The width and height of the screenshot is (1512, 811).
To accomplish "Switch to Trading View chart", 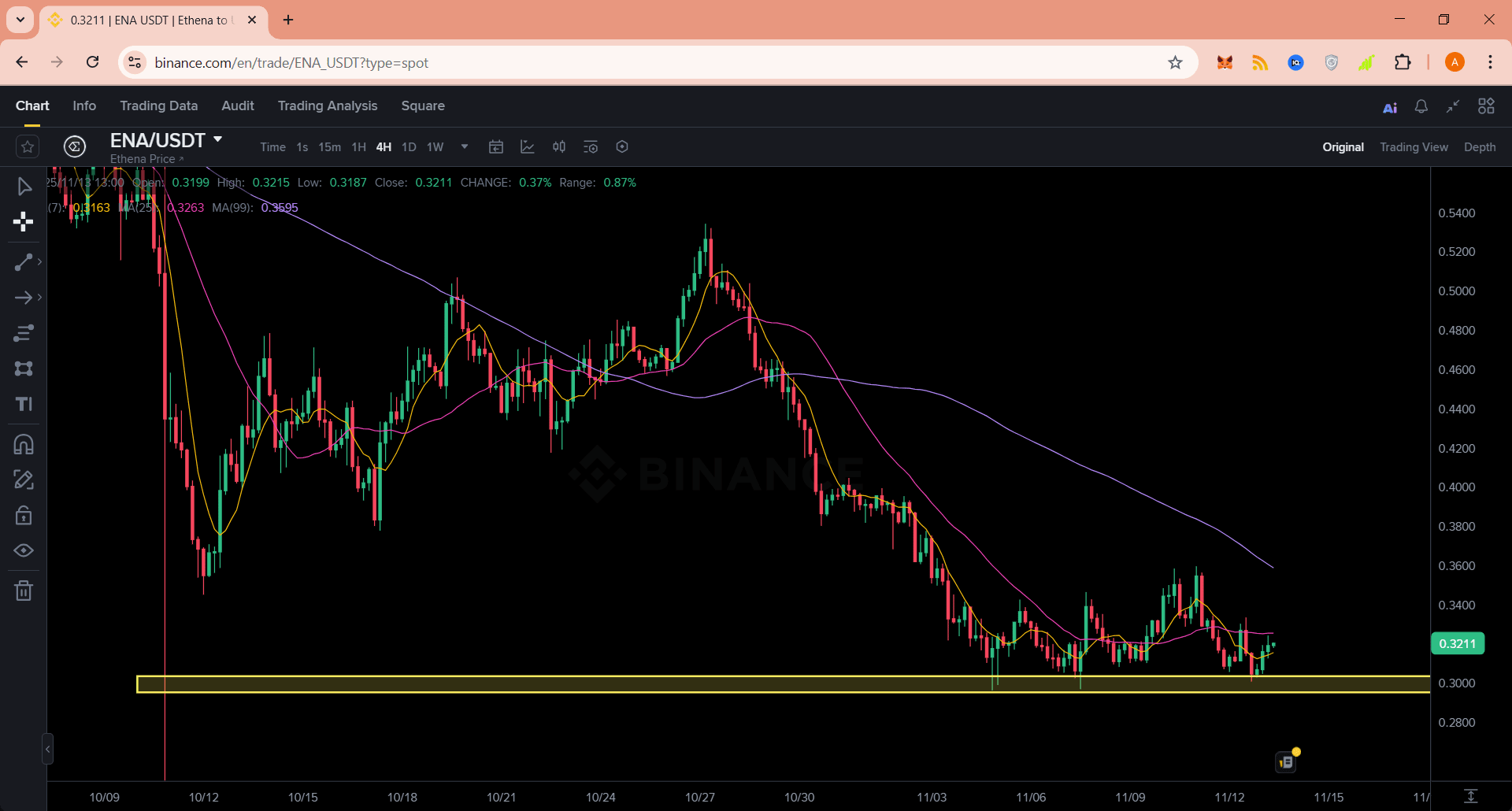I will 1414,147.
